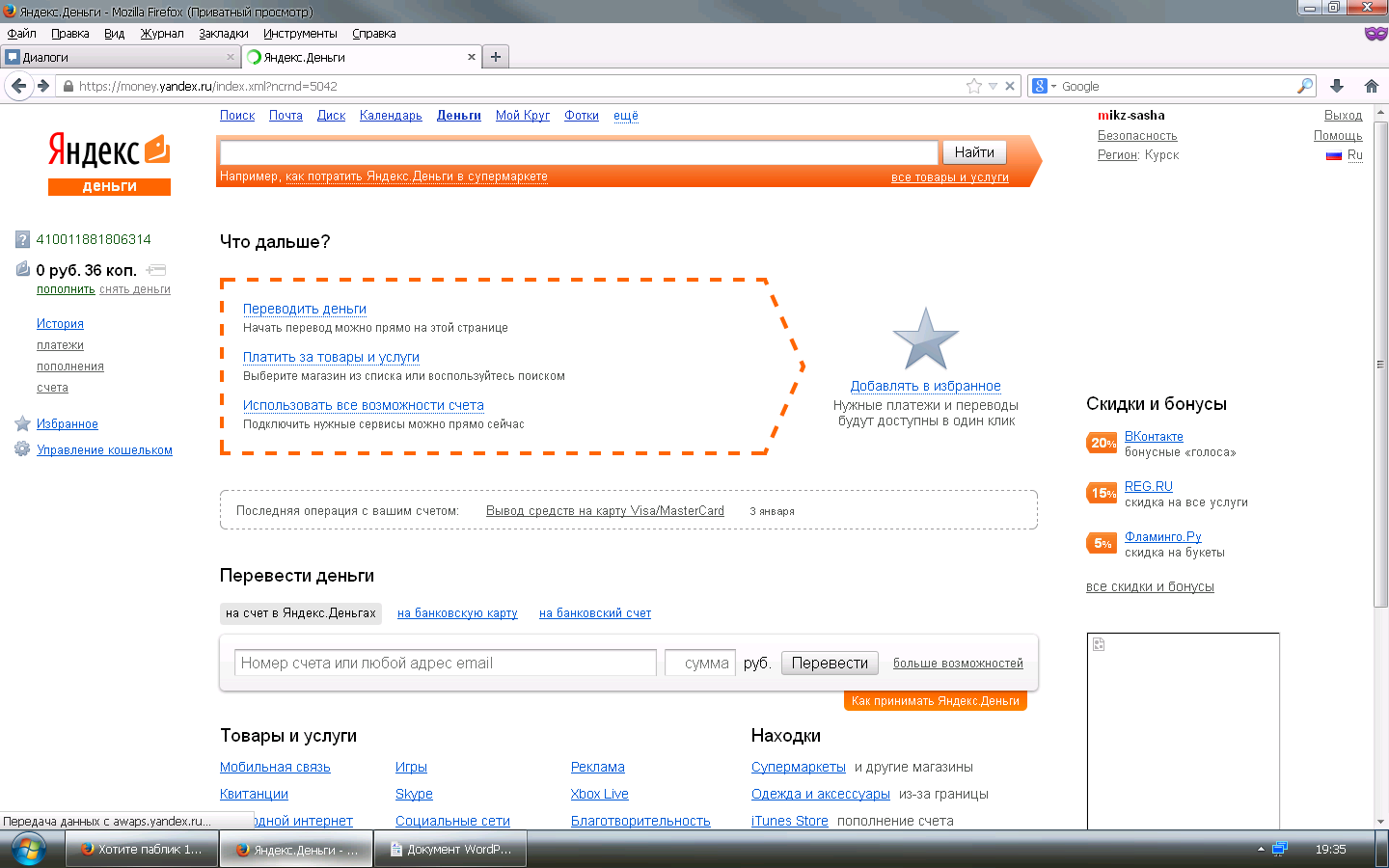Click the Russian flag language icon
The height and width of the screenshot is (868, 1389).
click(x=1334, y=155)
